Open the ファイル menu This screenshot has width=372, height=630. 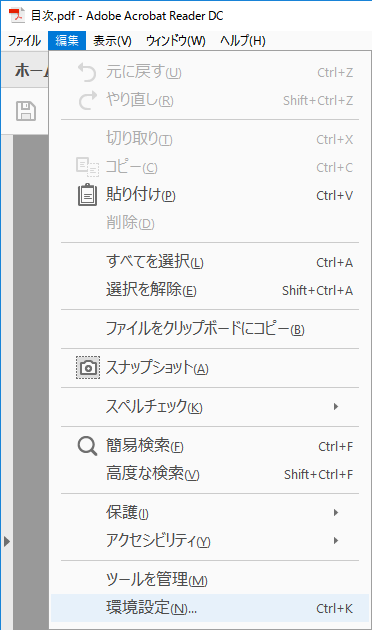pos(25,41)
